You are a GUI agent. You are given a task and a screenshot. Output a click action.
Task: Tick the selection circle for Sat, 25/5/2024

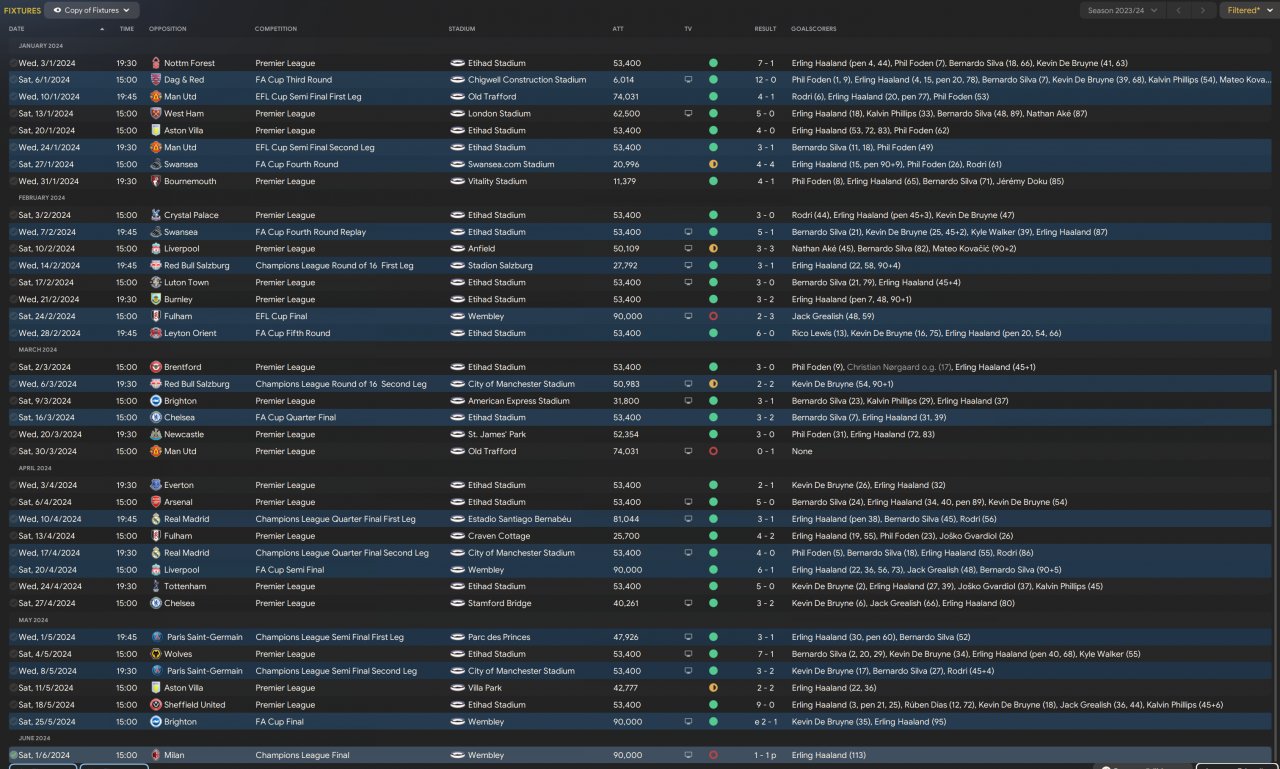(13, 721)
